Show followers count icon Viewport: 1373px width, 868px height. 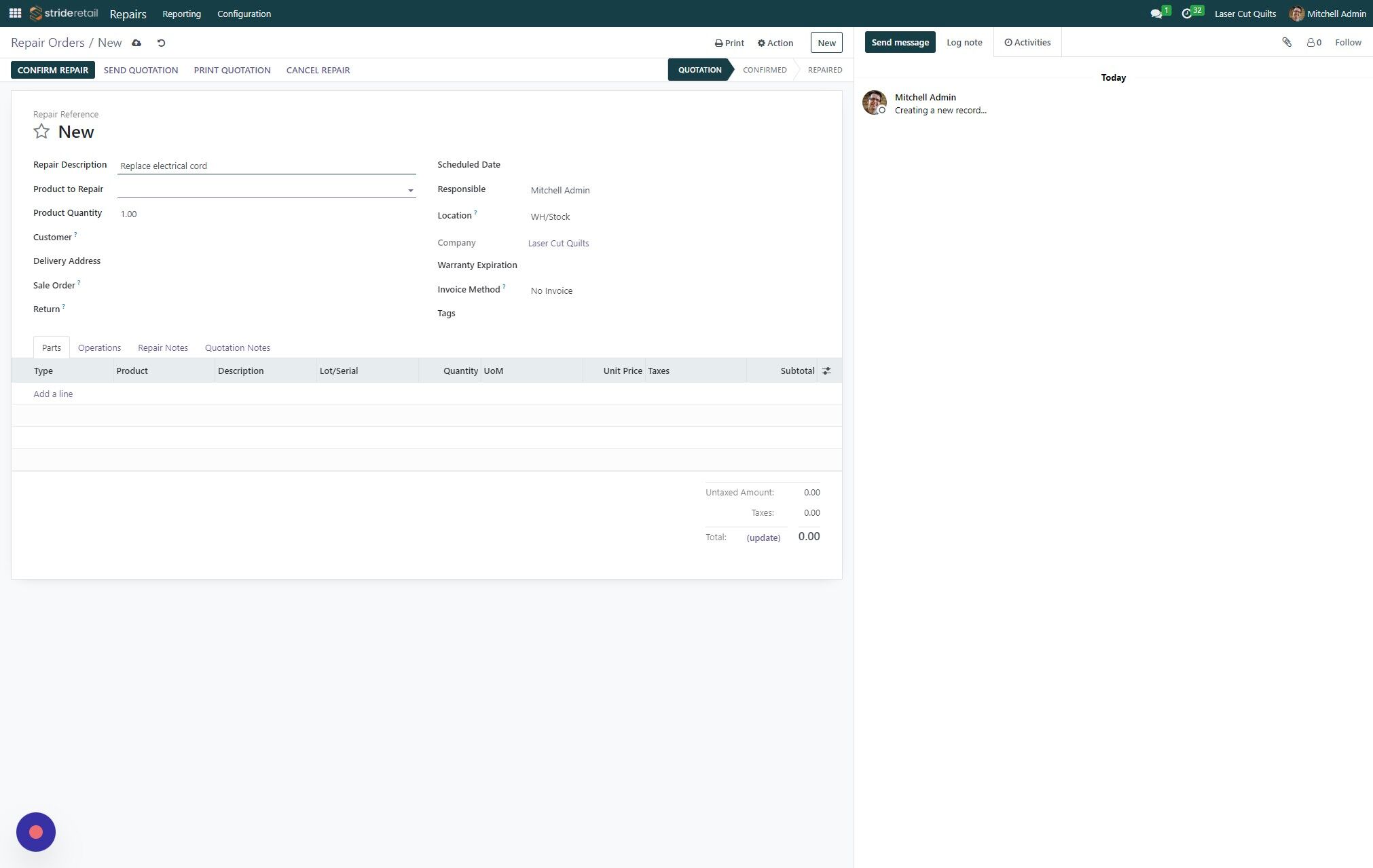(x=1314, y=42)
